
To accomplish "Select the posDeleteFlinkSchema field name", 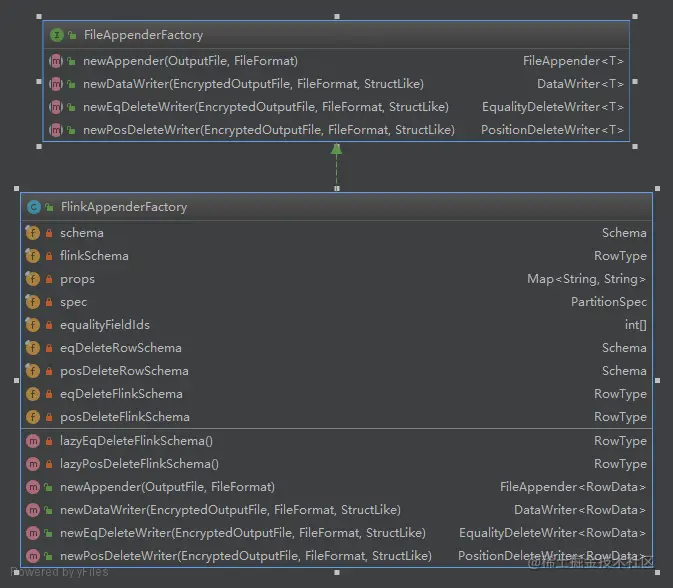I will click(x=124, y=417).
